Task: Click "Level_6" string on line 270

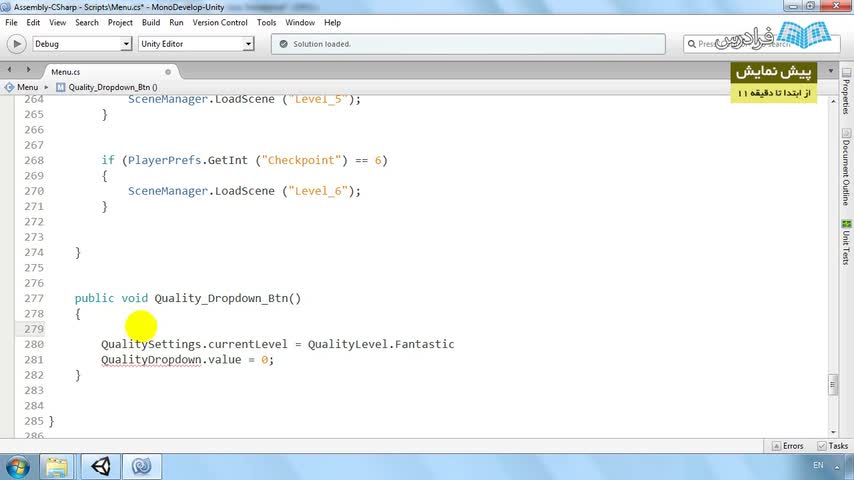Action: (x=318, y=191)
